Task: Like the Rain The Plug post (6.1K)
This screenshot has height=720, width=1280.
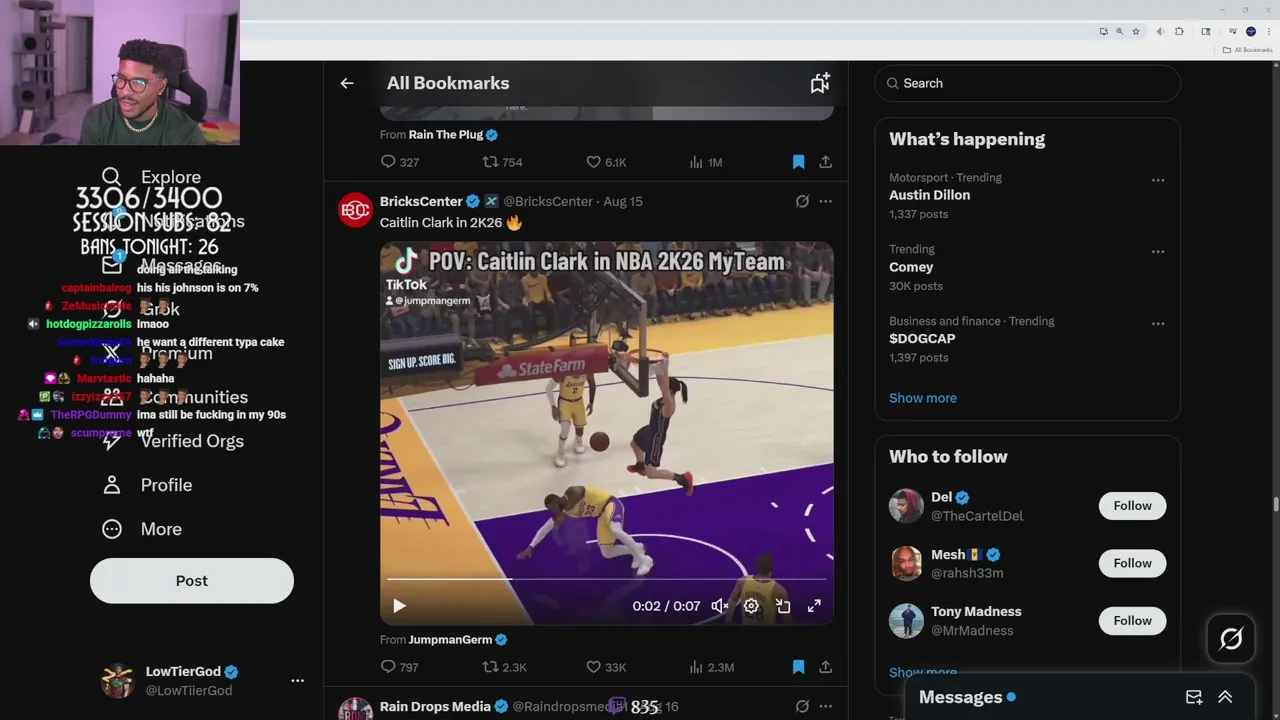Action: point(605,162)
